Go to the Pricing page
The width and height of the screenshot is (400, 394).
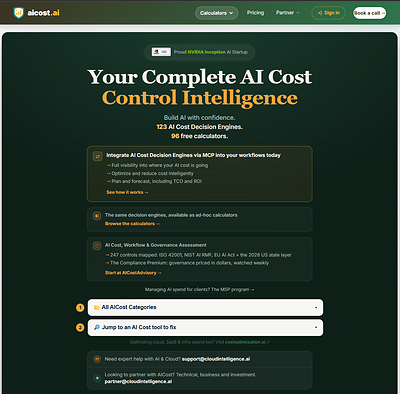click(x=255, y=13)
